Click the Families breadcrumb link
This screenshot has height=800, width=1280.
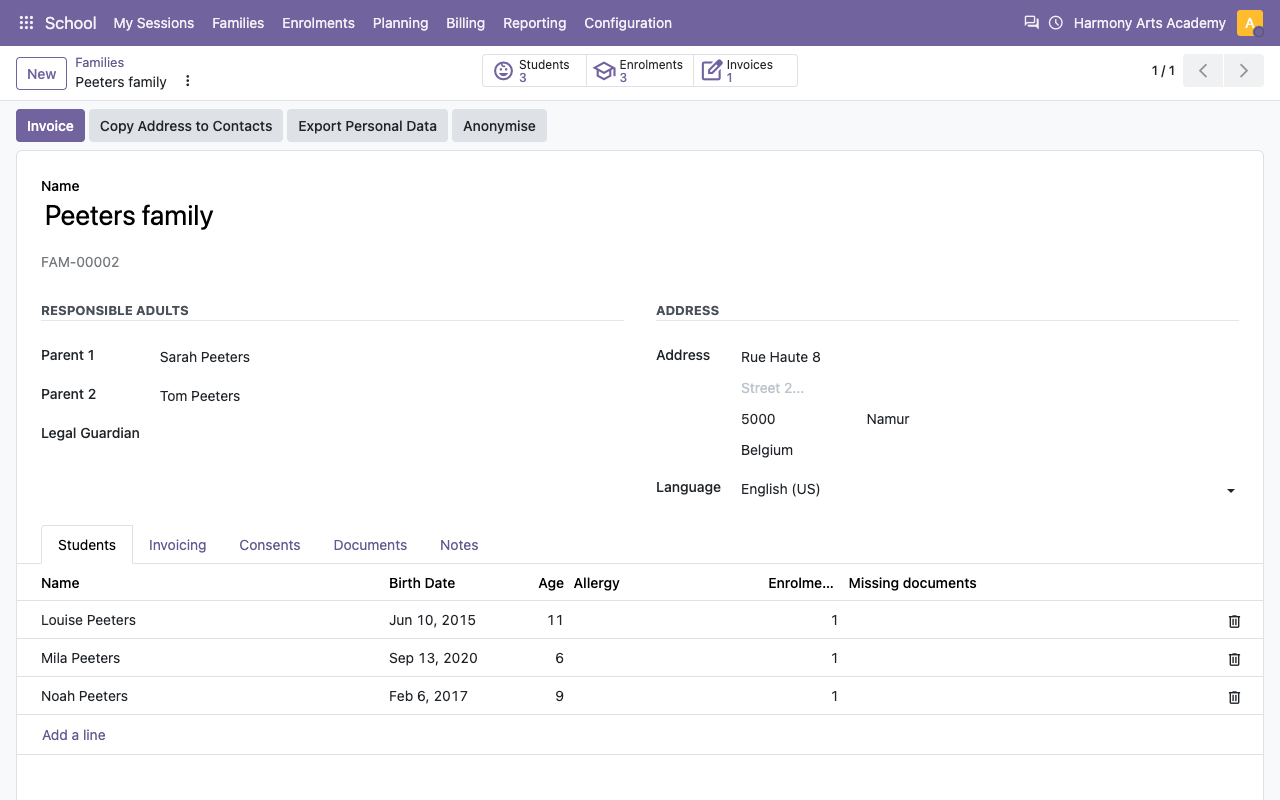(99, 62)
